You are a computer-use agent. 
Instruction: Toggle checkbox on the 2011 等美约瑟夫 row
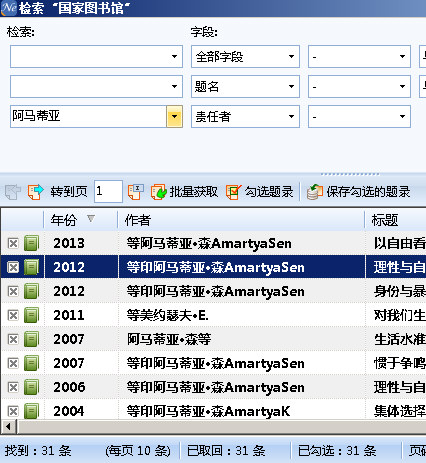tap(13, 315)
